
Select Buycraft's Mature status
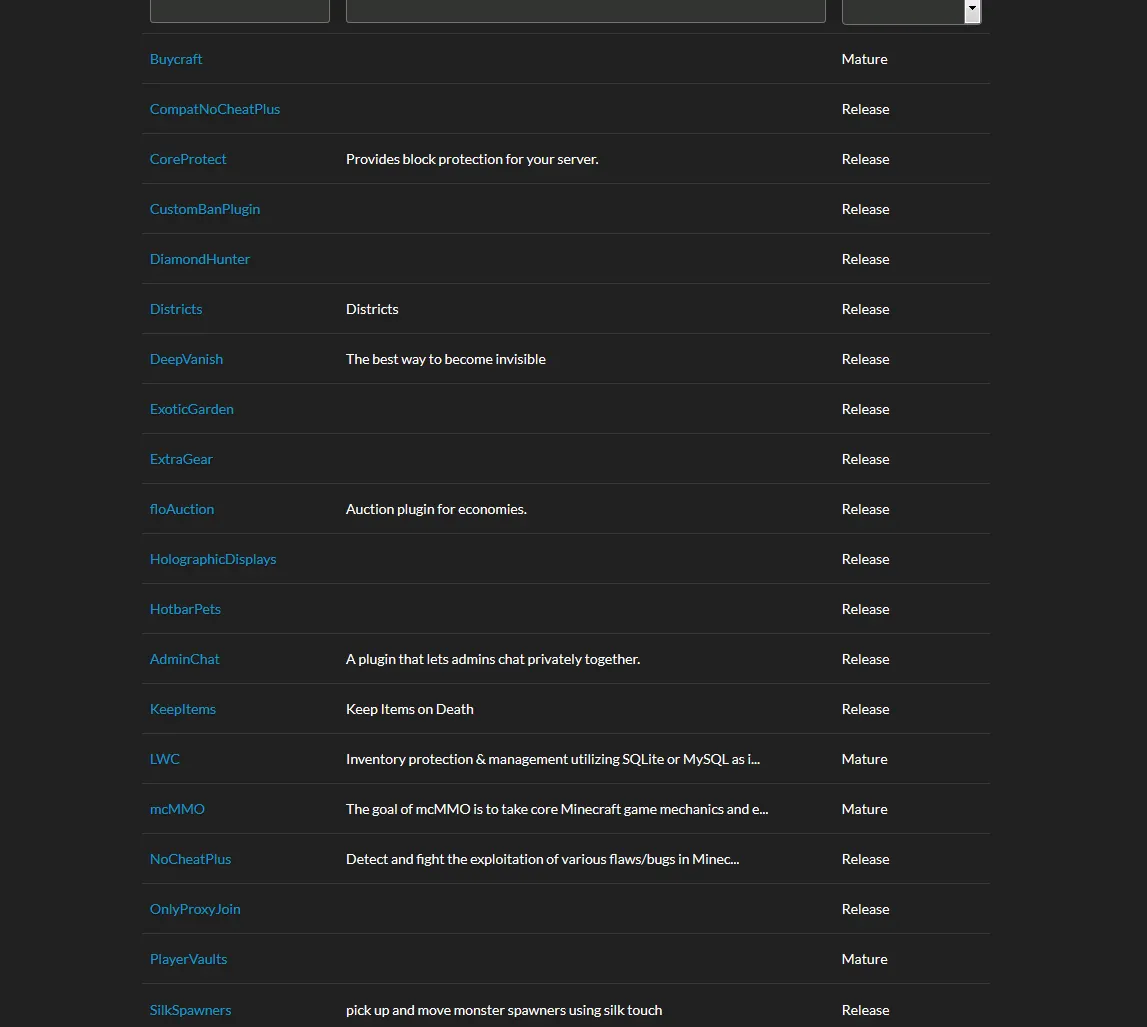click(865, 59)
